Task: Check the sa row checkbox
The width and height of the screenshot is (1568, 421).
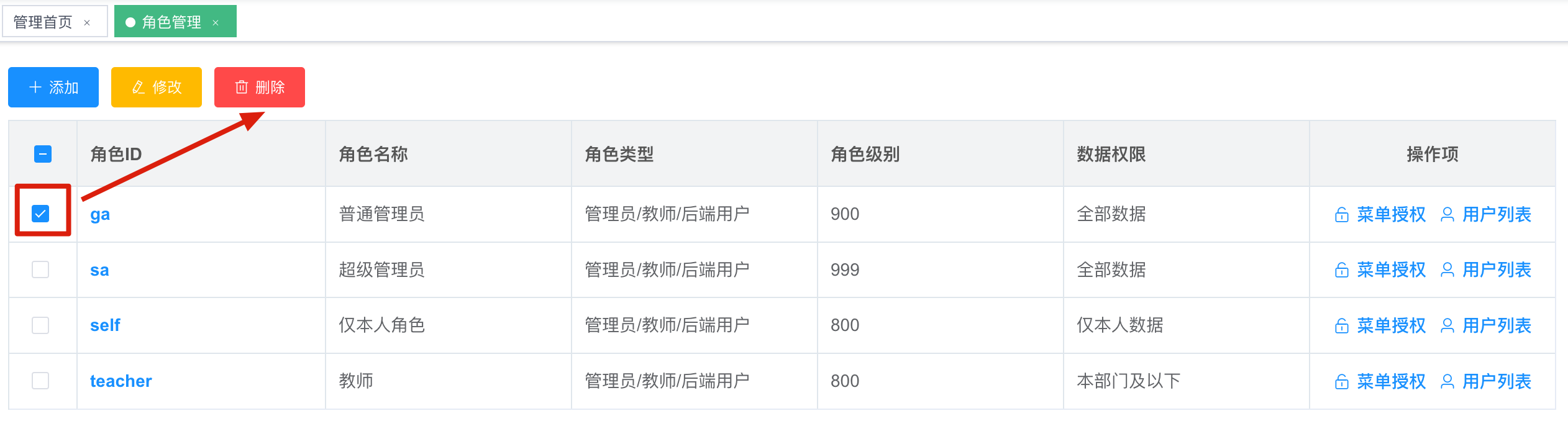Action: pyautogui.click(x=40, y=269)
